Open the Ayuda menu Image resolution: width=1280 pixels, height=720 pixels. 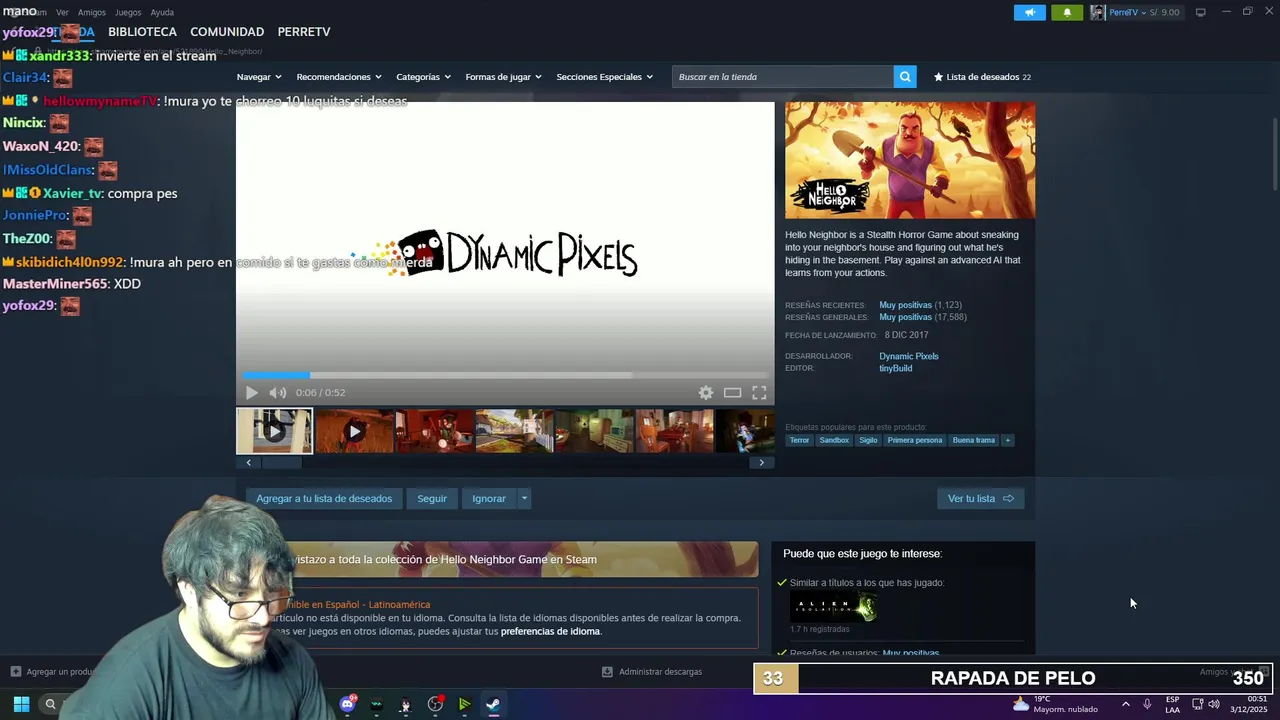162,13
